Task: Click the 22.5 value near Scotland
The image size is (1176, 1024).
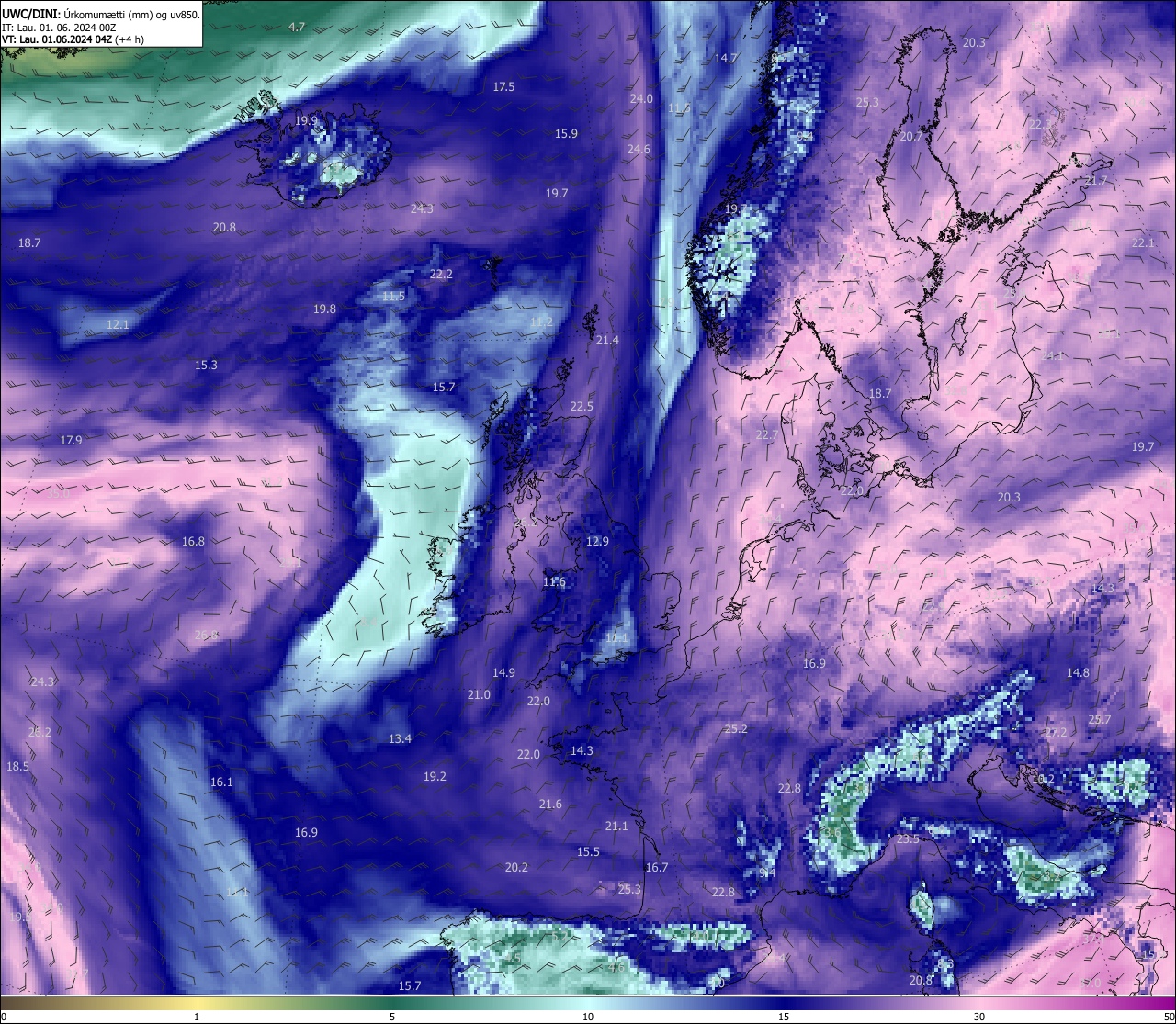Action: [x=582, y=407]
